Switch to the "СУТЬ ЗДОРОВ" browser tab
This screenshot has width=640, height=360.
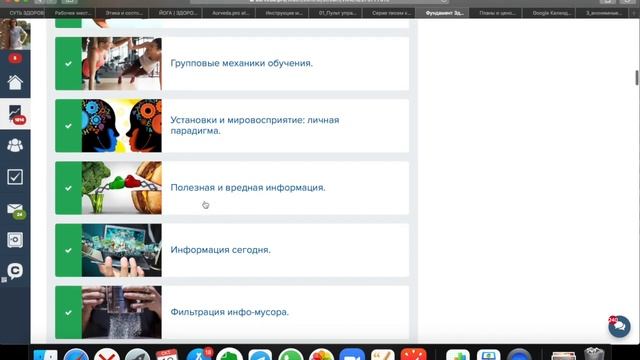pyautogui.click(x=24, y=13)
